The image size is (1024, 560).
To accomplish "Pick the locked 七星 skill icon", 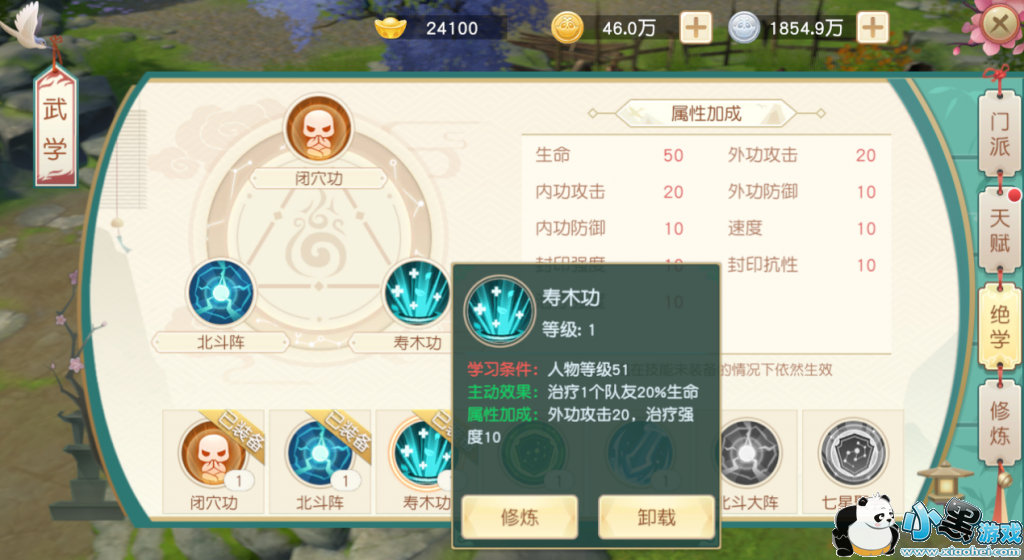I will pos(853,453).
